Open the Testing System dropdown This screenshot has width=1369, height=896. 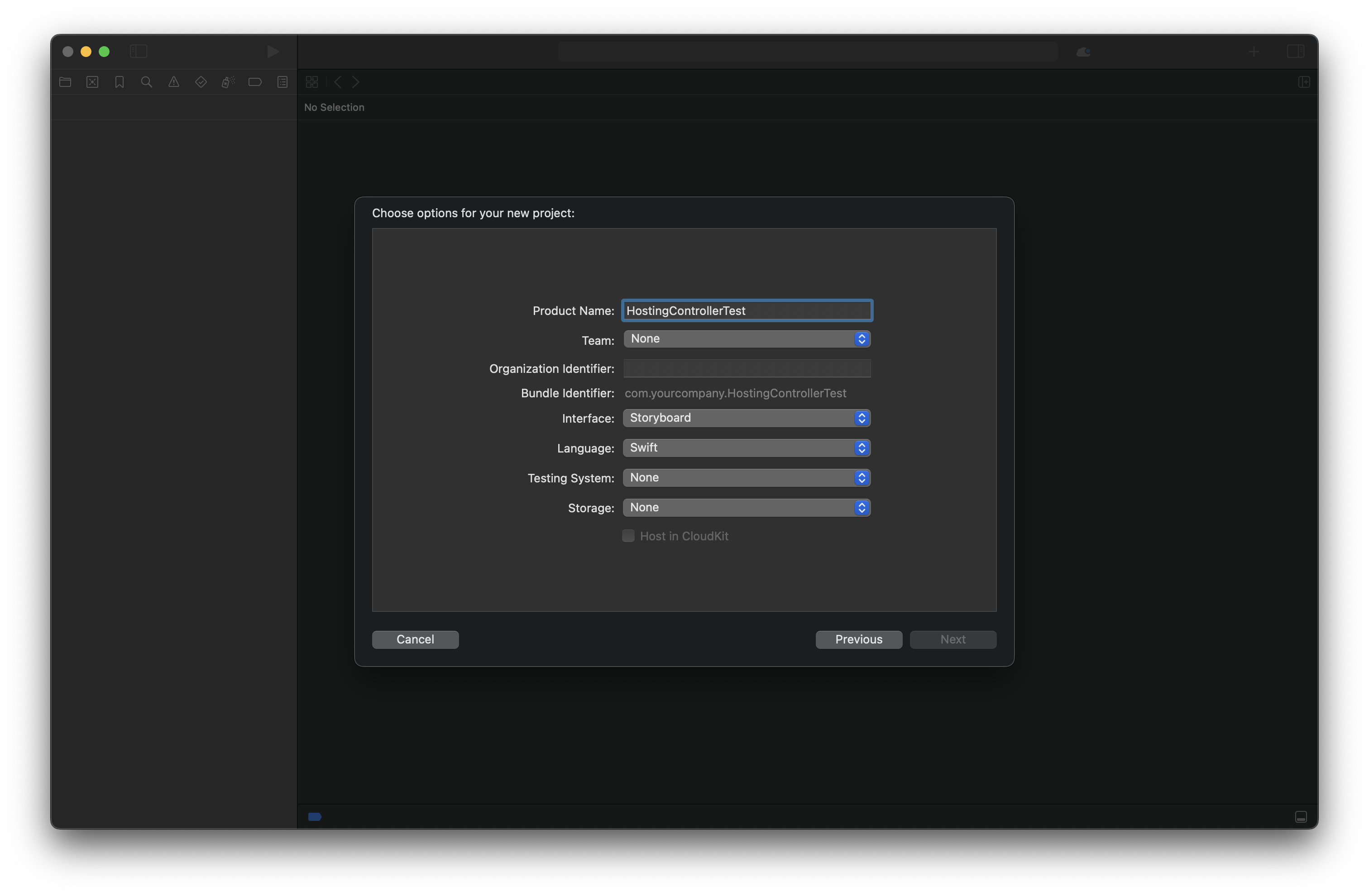click(x=746, y=478)
